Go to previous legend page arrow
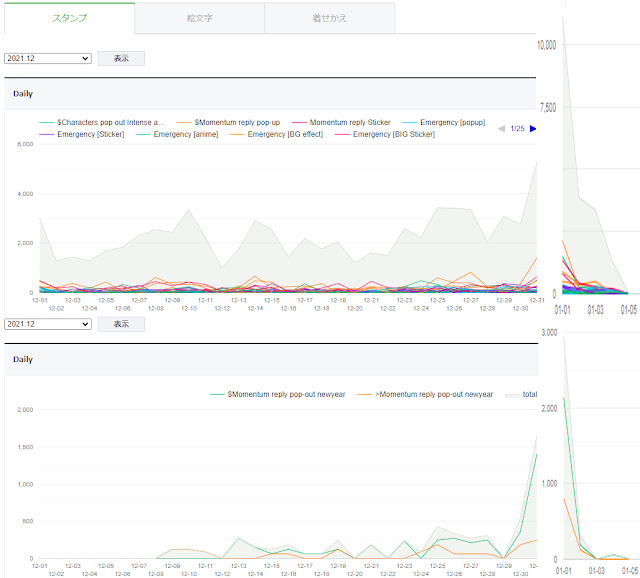This screenshot has height=578, width=640. pos(502,129)
